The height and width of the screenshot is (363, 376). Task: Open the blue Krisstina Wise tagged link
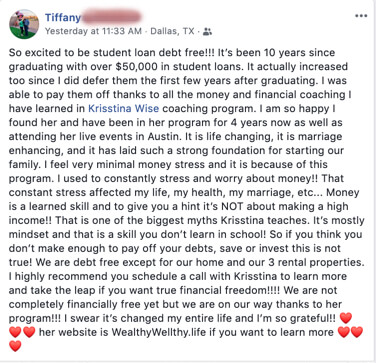[123, 108]
